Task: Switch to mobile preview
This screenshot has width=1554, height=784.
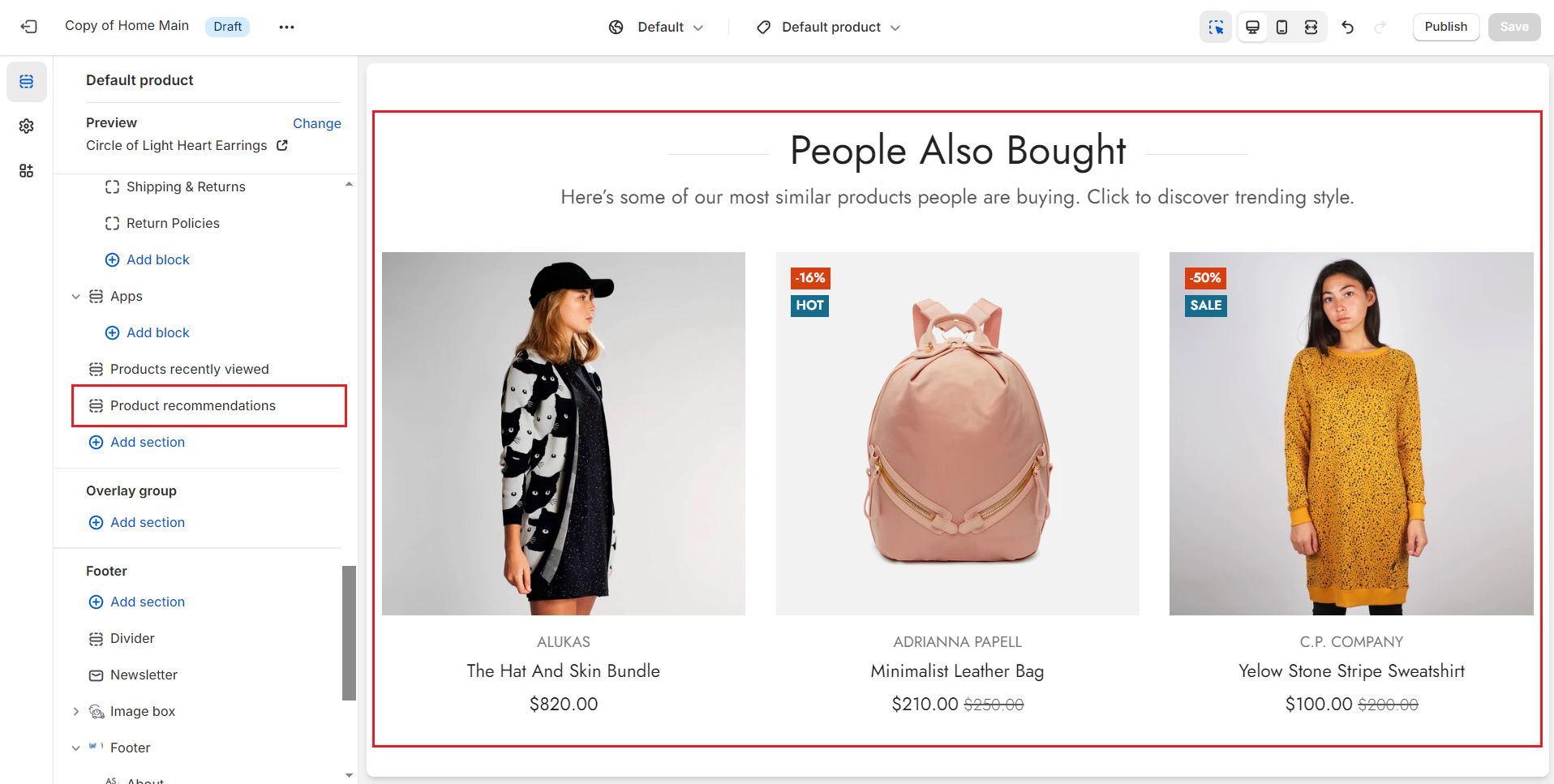Action: (x=1281, y=27)
